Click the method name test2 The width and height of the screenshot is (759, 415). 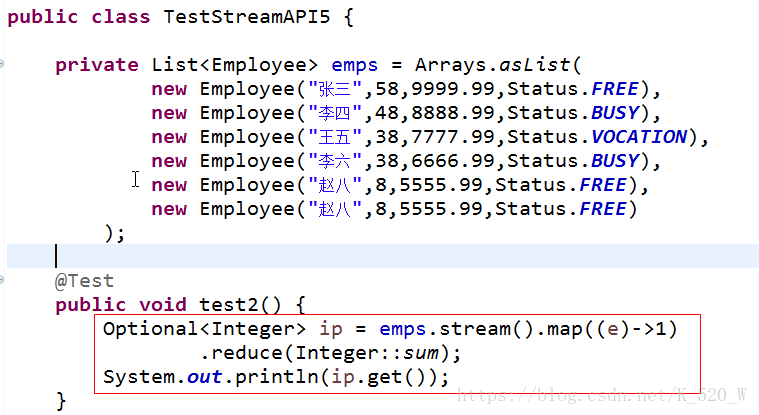[x=228, y=305]
